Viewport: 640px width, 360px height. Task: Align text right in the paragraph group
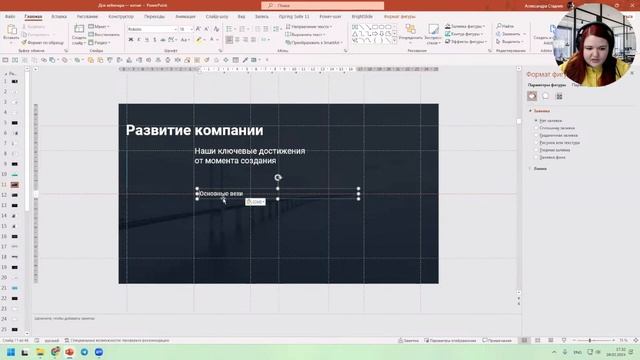click(x=245, y=40)
